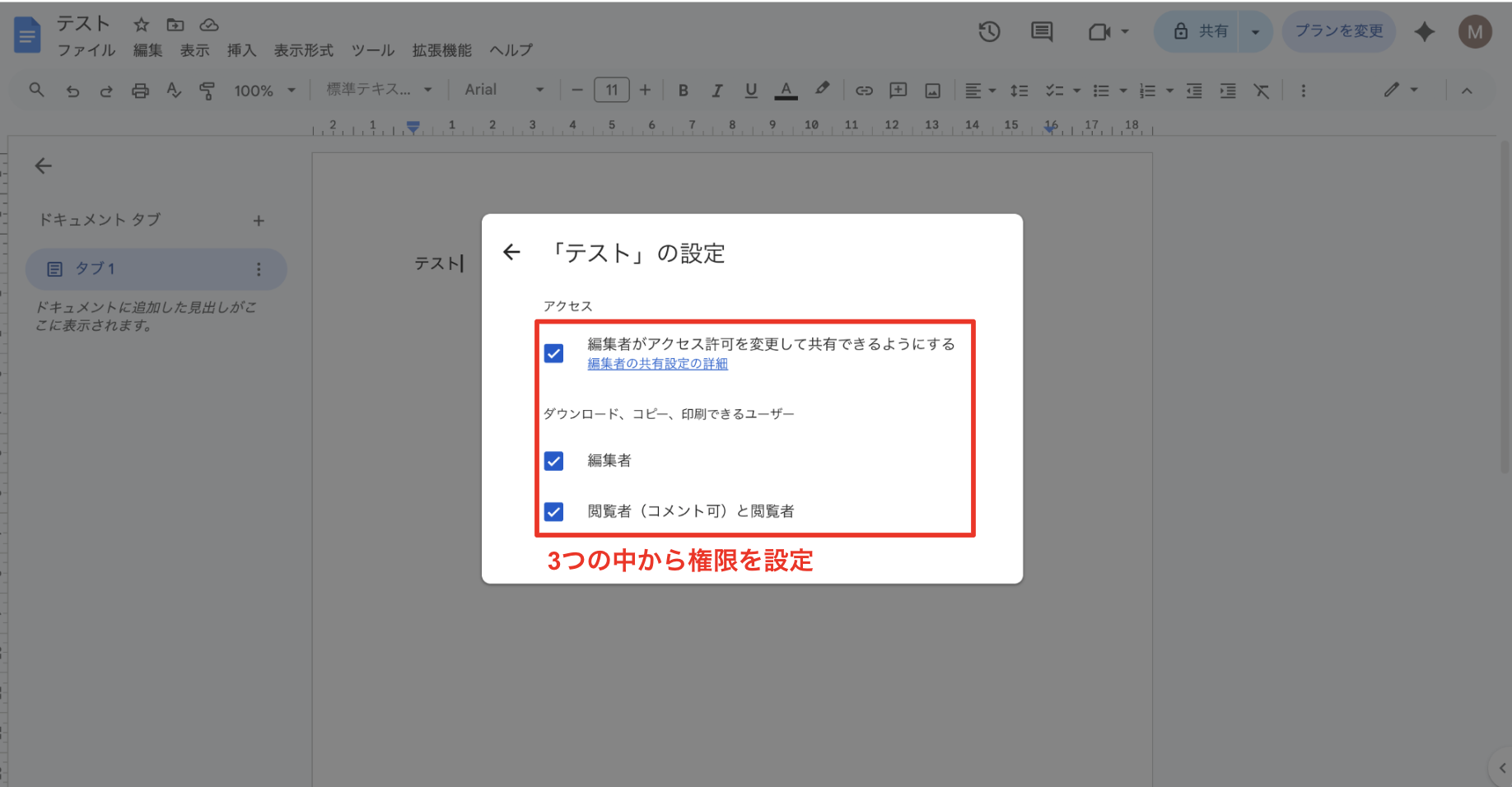Viewport: 1512px width, 787px height.
Task: Redo the last action
Action: (106, 91)
